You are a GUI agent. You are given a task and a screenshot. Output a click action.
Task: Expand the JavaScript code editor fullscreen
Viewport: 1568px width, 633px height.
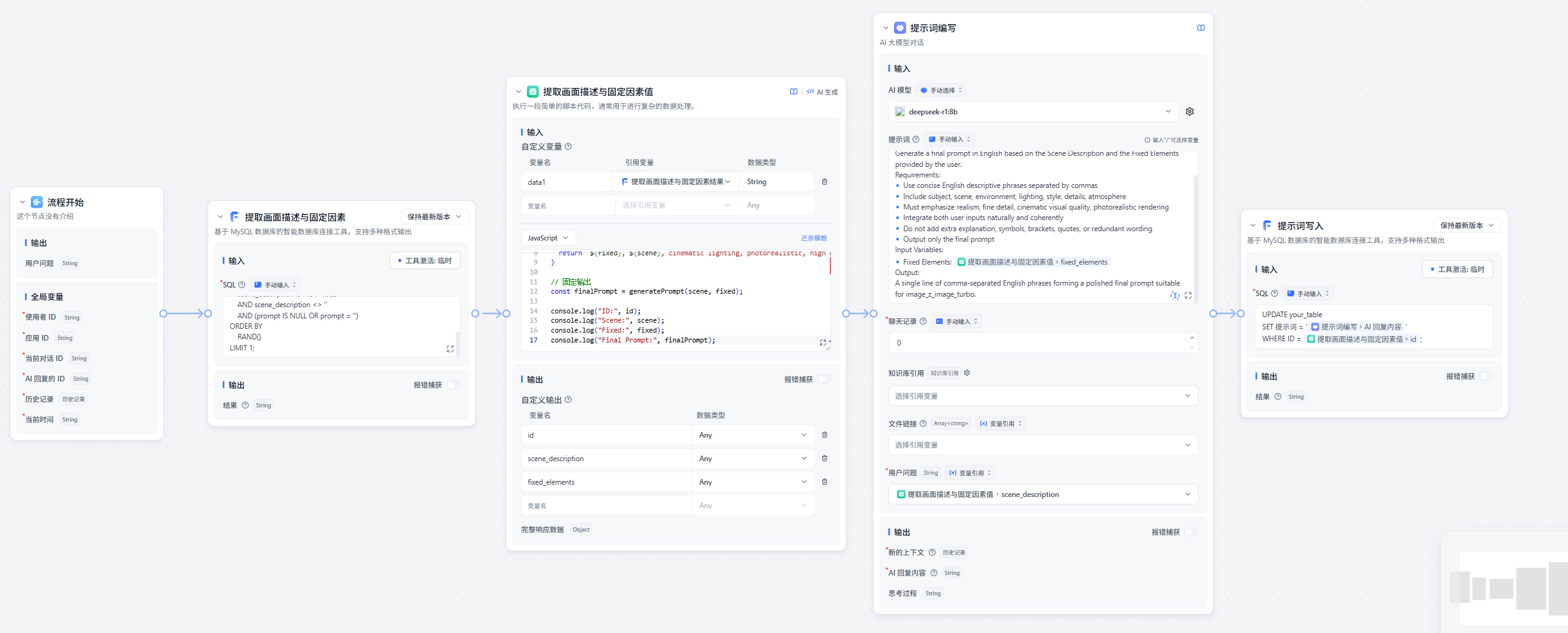click(822, 342)
